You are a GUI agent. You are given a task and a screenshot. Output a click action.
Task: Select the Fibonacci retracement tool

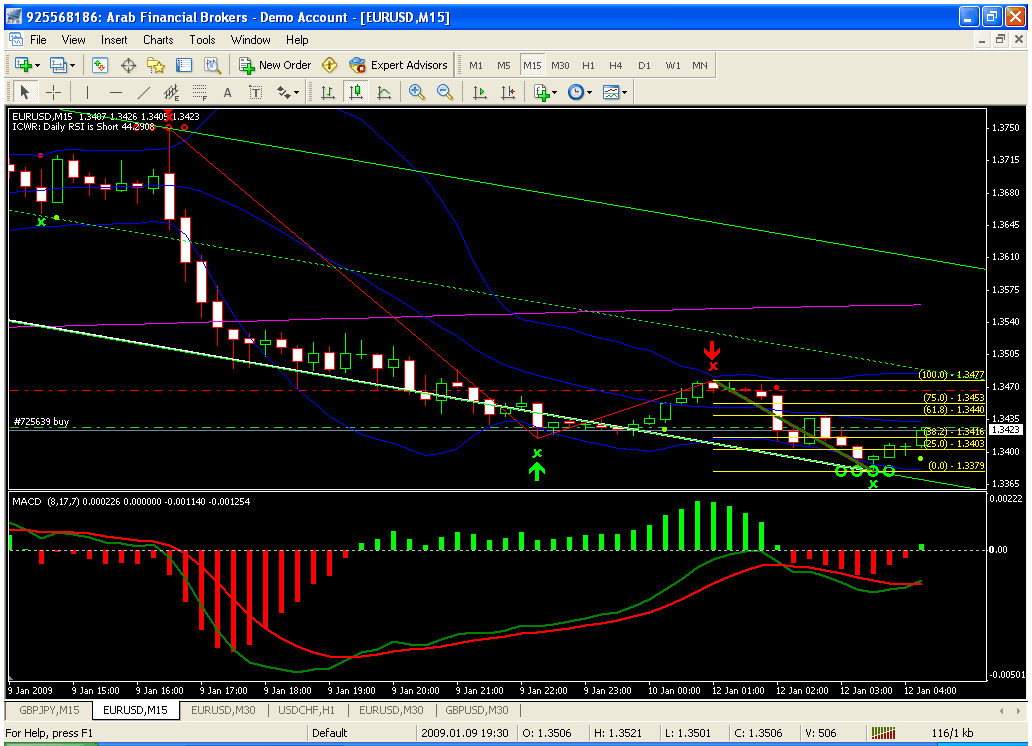(198, 93)
